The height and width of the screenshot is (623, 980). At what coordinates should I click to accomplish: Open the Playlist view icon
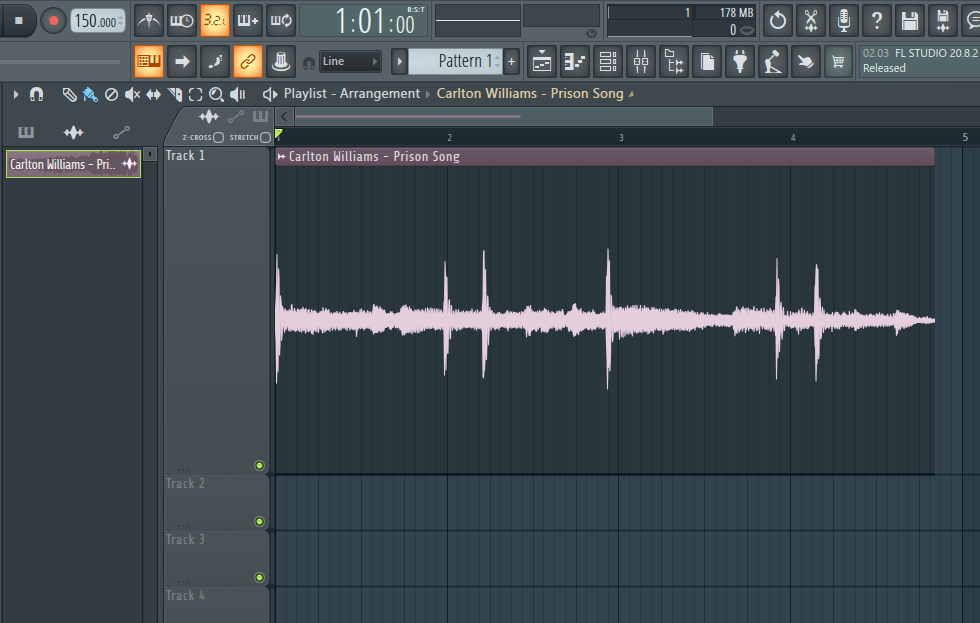pyautogui.click(x=542, y=61)
